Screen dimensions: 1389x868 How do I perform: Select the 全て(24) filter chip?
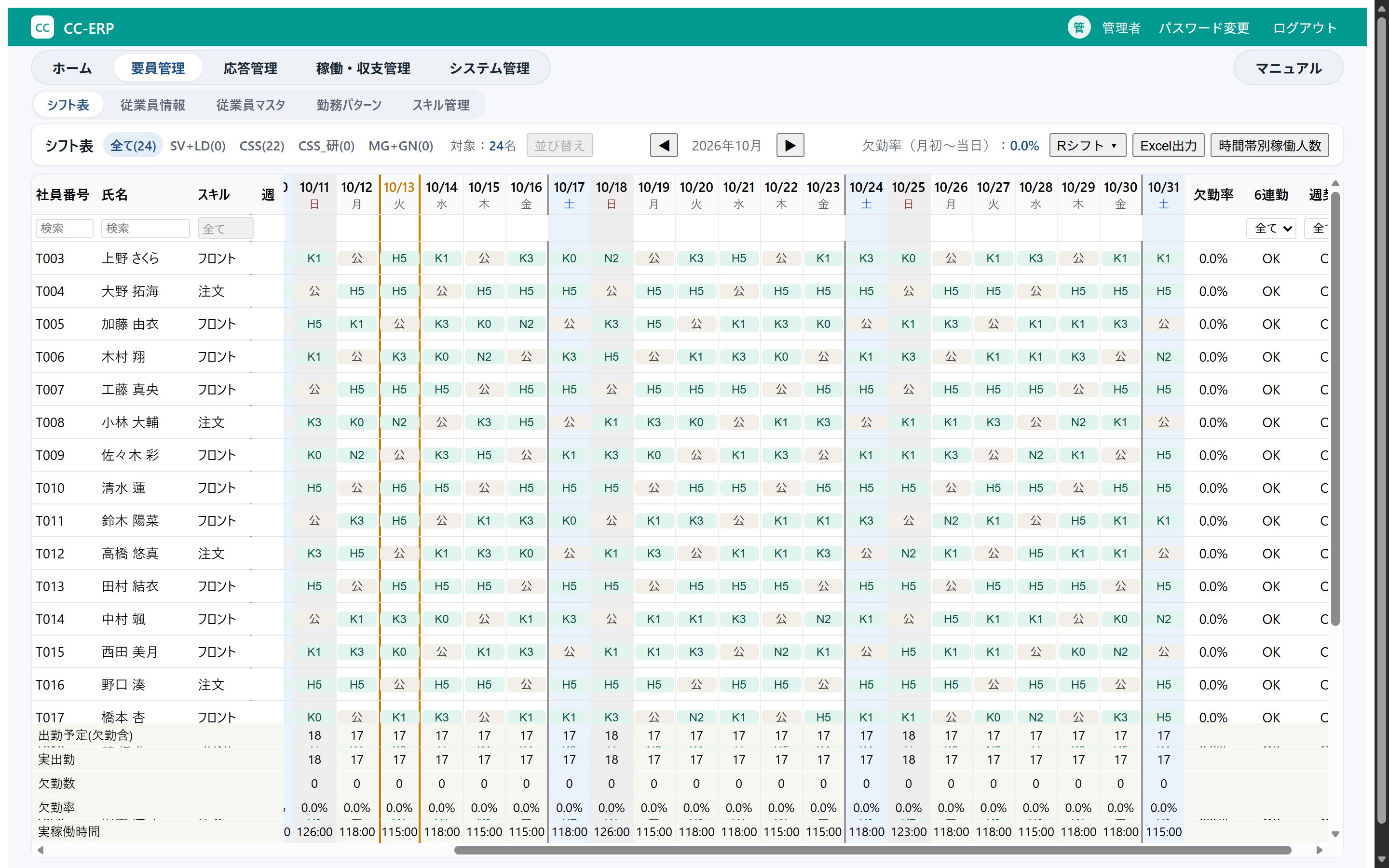coord(133,145)
